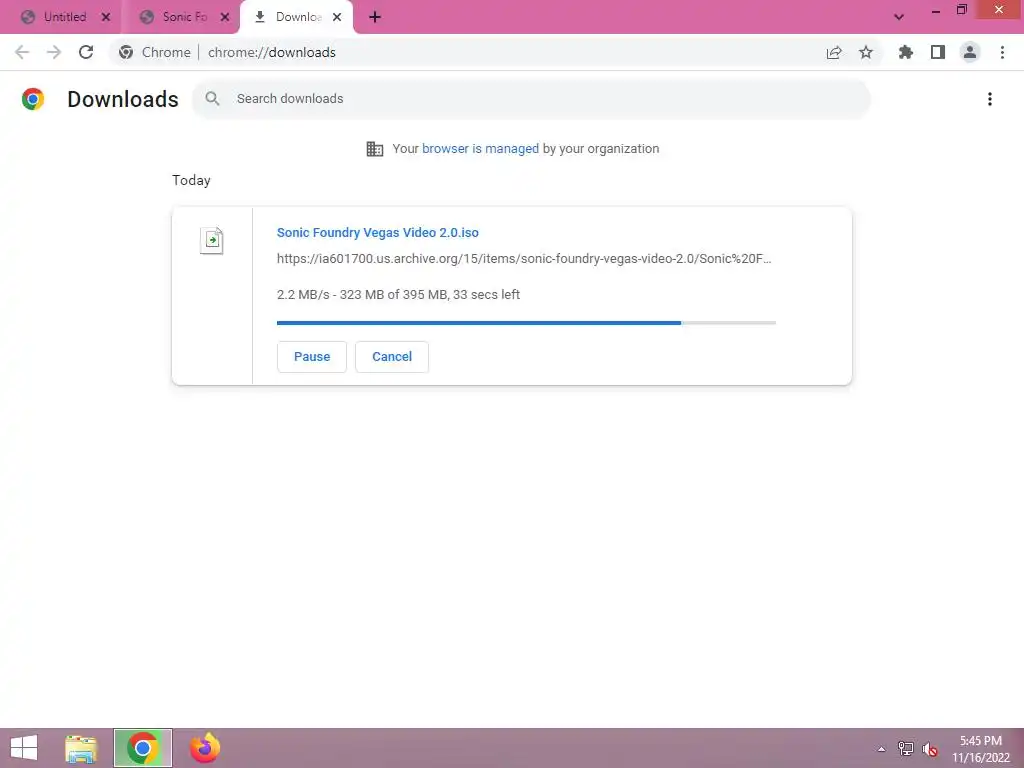
Task: Click the Chrome taskbar icon
Action: (x=142, y=748)
